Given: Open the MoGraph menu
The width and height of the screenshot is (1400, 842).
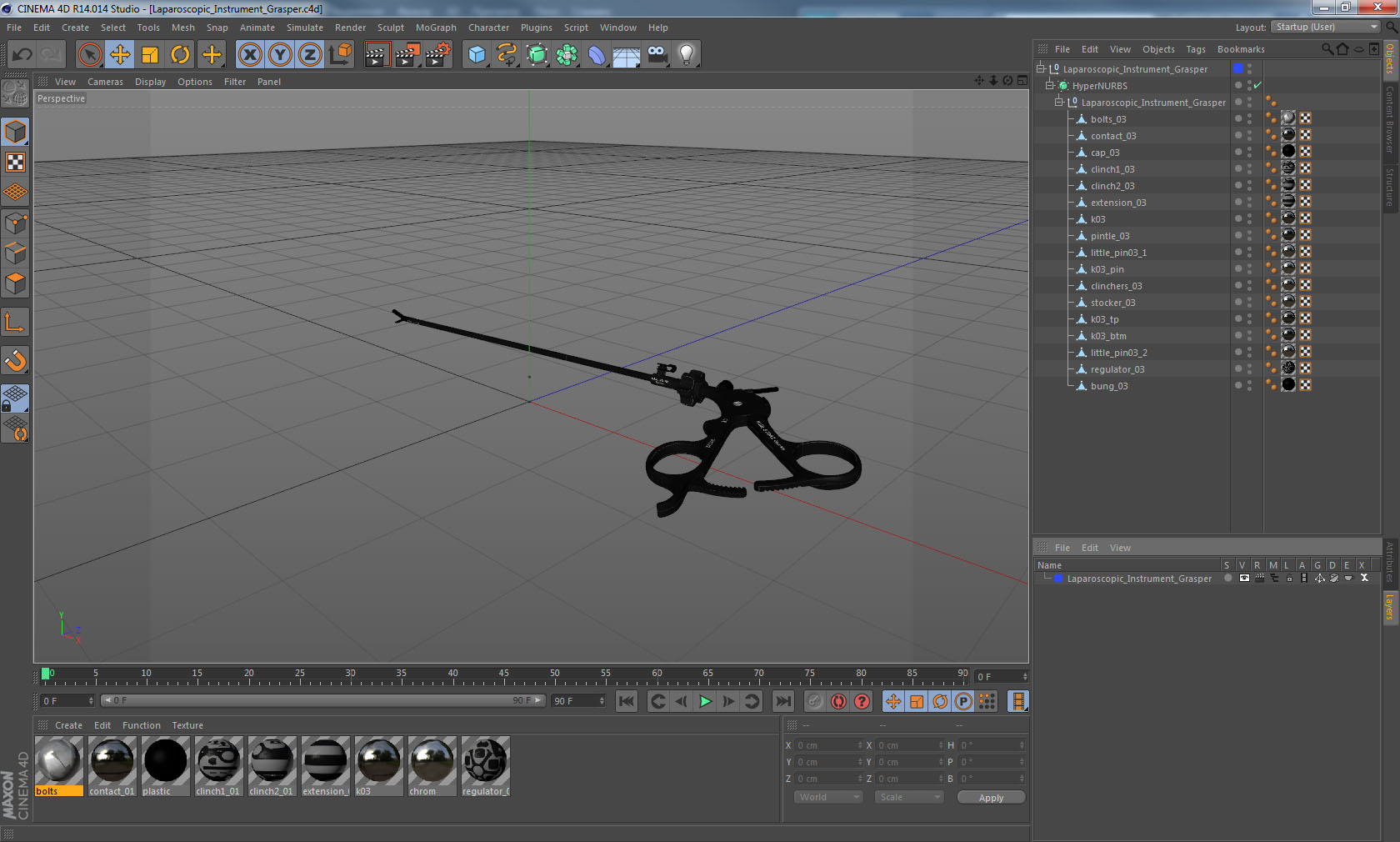Looking at the screenshot, I should 436,28.
